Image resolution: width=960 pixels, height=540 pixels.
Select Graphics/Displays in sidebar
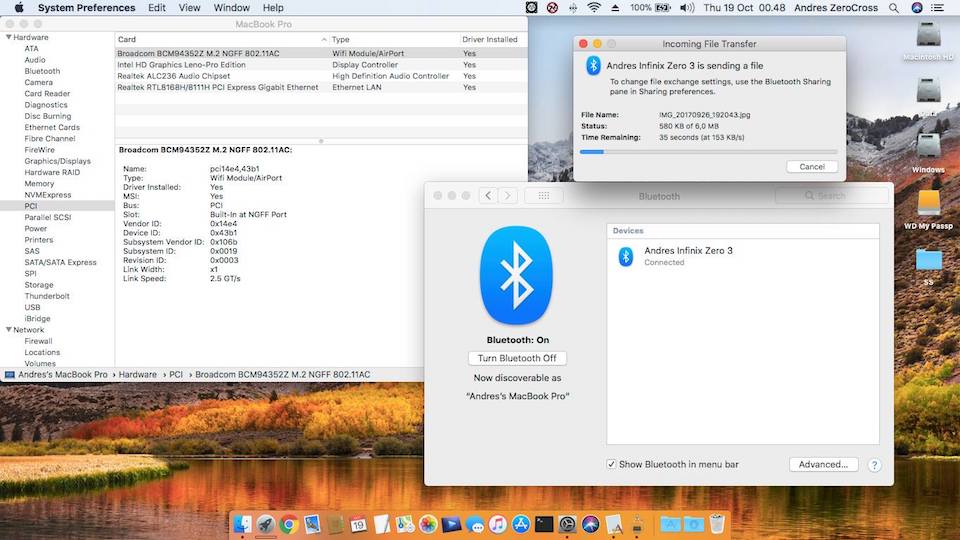point(58,161)
